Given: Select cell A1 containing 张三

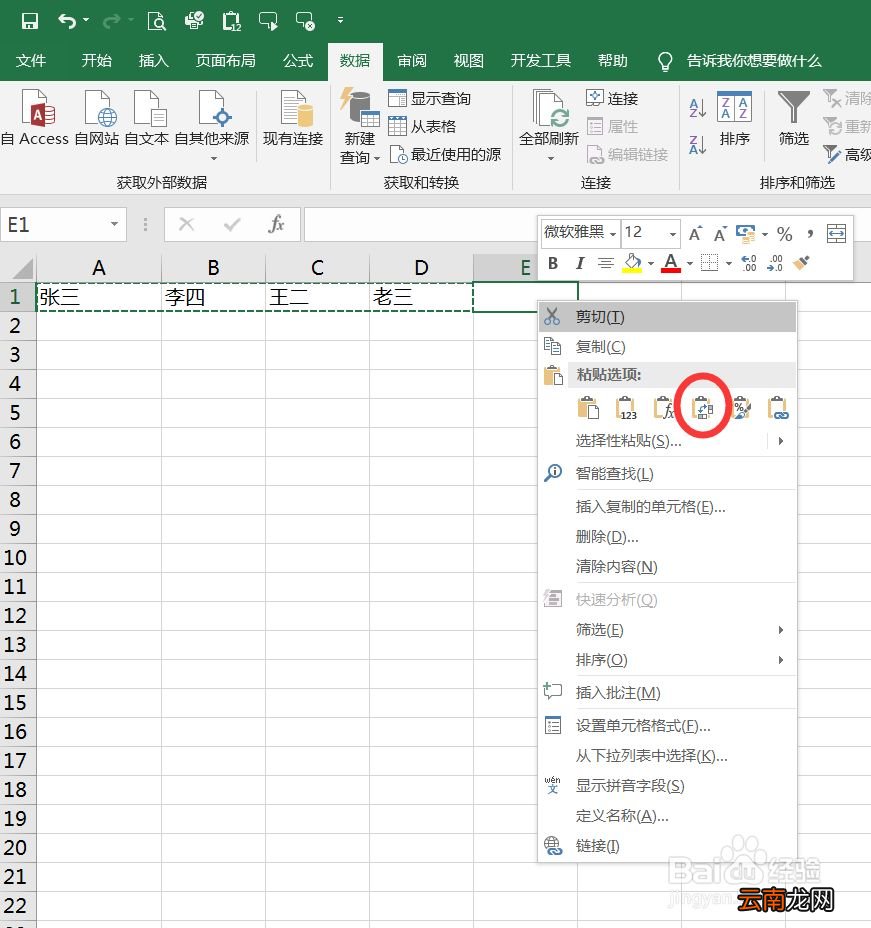Looking at the screenshot, I should (99, 297).
